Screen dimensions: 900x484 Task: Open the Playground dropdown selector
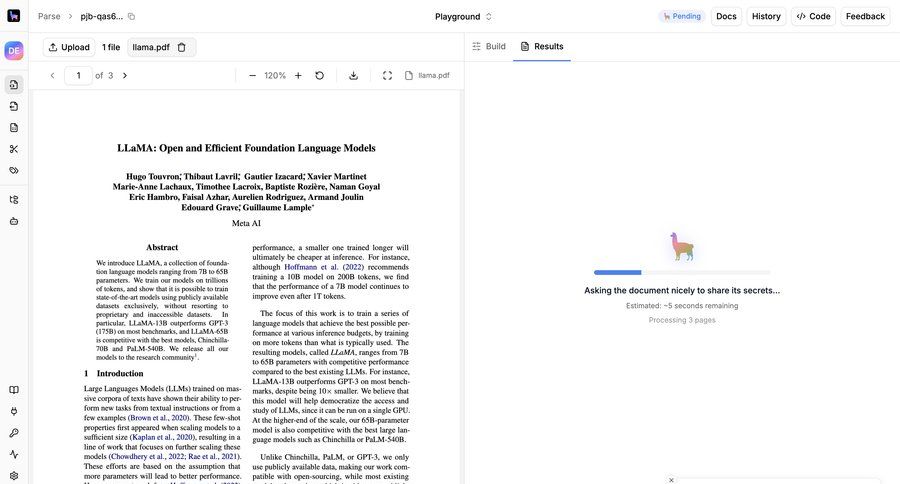pos(463,16)
